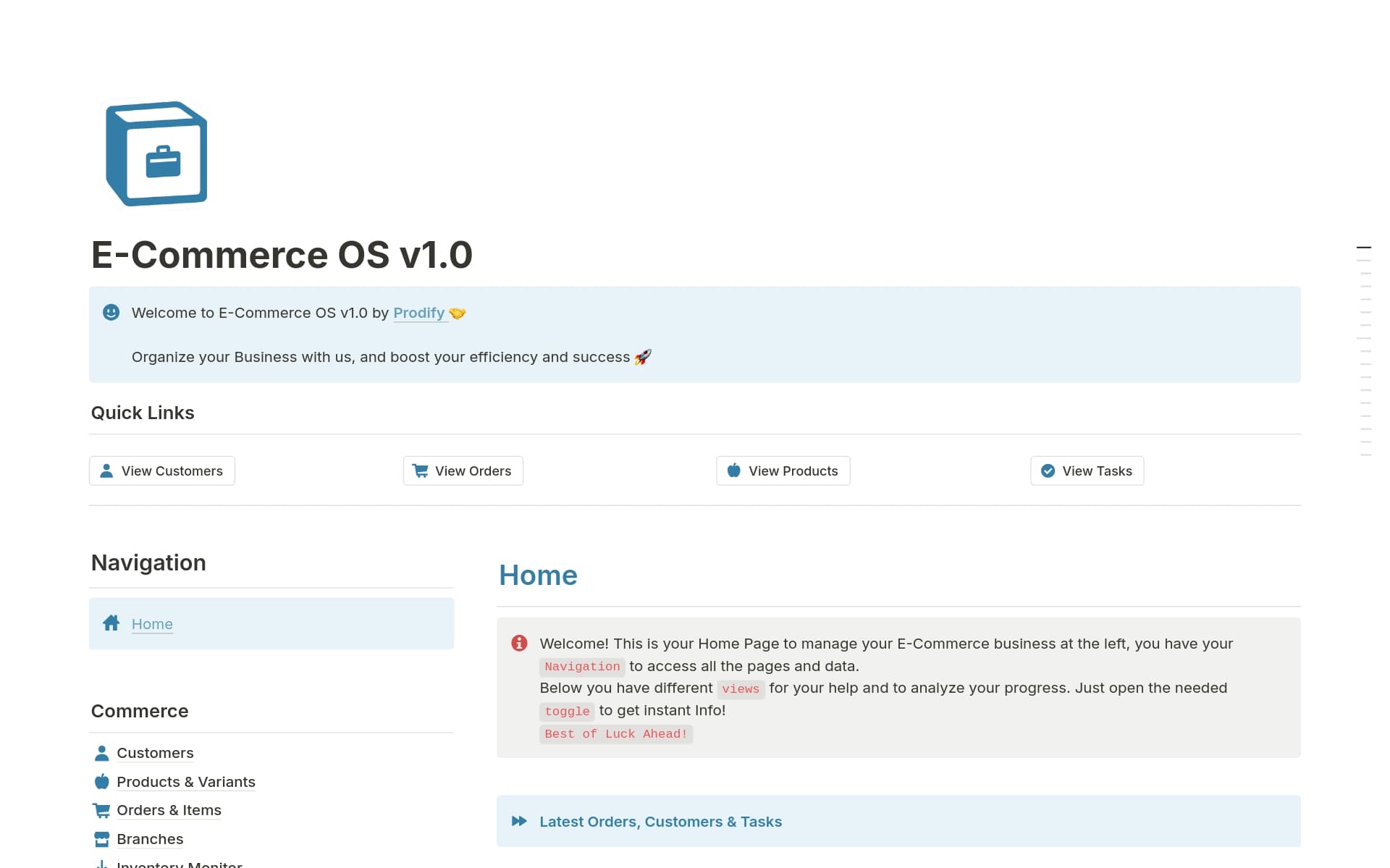Click the cart icon inside View Orders
Image resolution: width=1390 pixels, height=868 pixels.
pyautogui.click(x=420, y=471)
